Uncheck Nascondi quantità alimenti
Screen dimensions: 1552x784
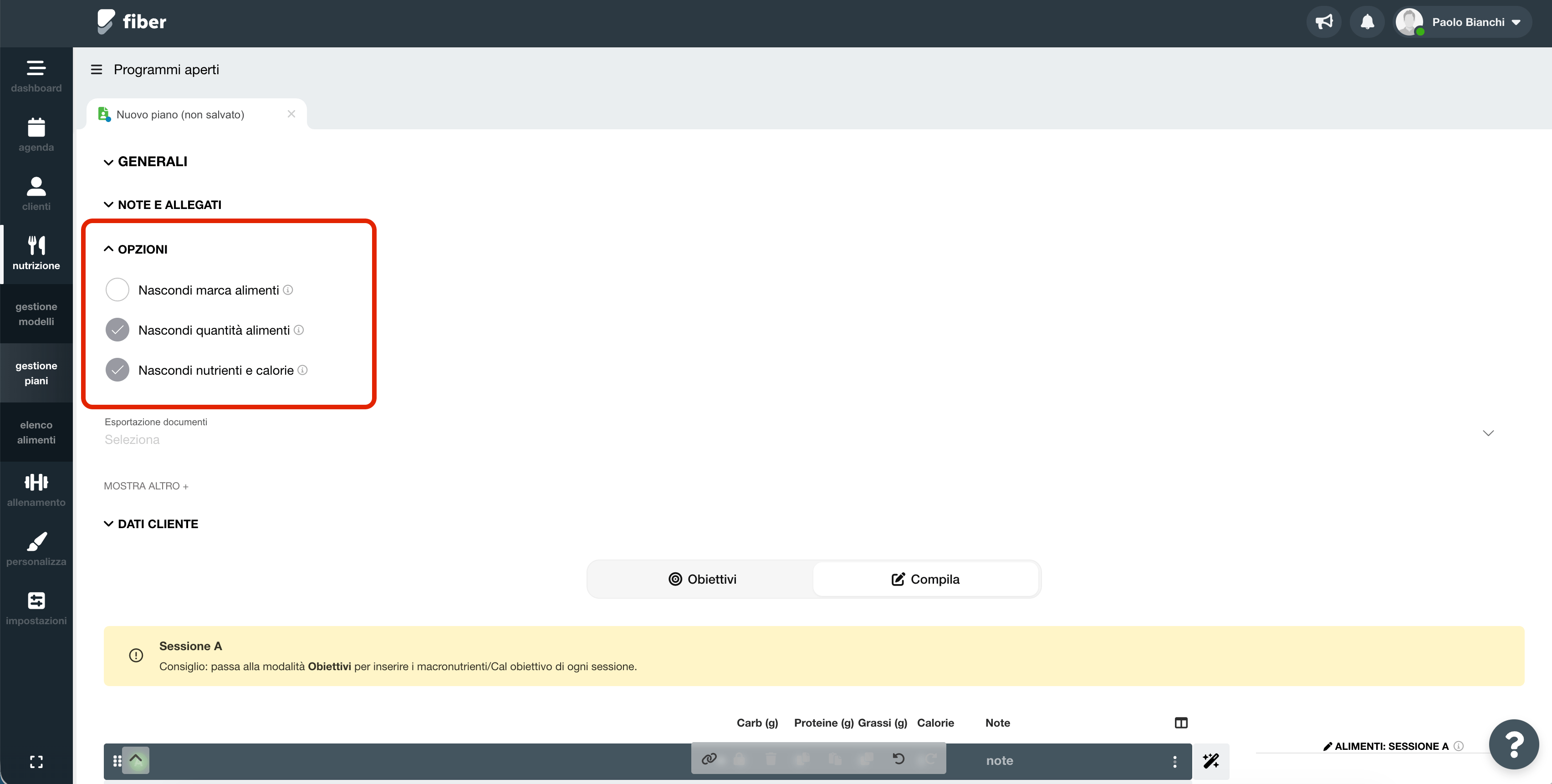pos(117,330)
